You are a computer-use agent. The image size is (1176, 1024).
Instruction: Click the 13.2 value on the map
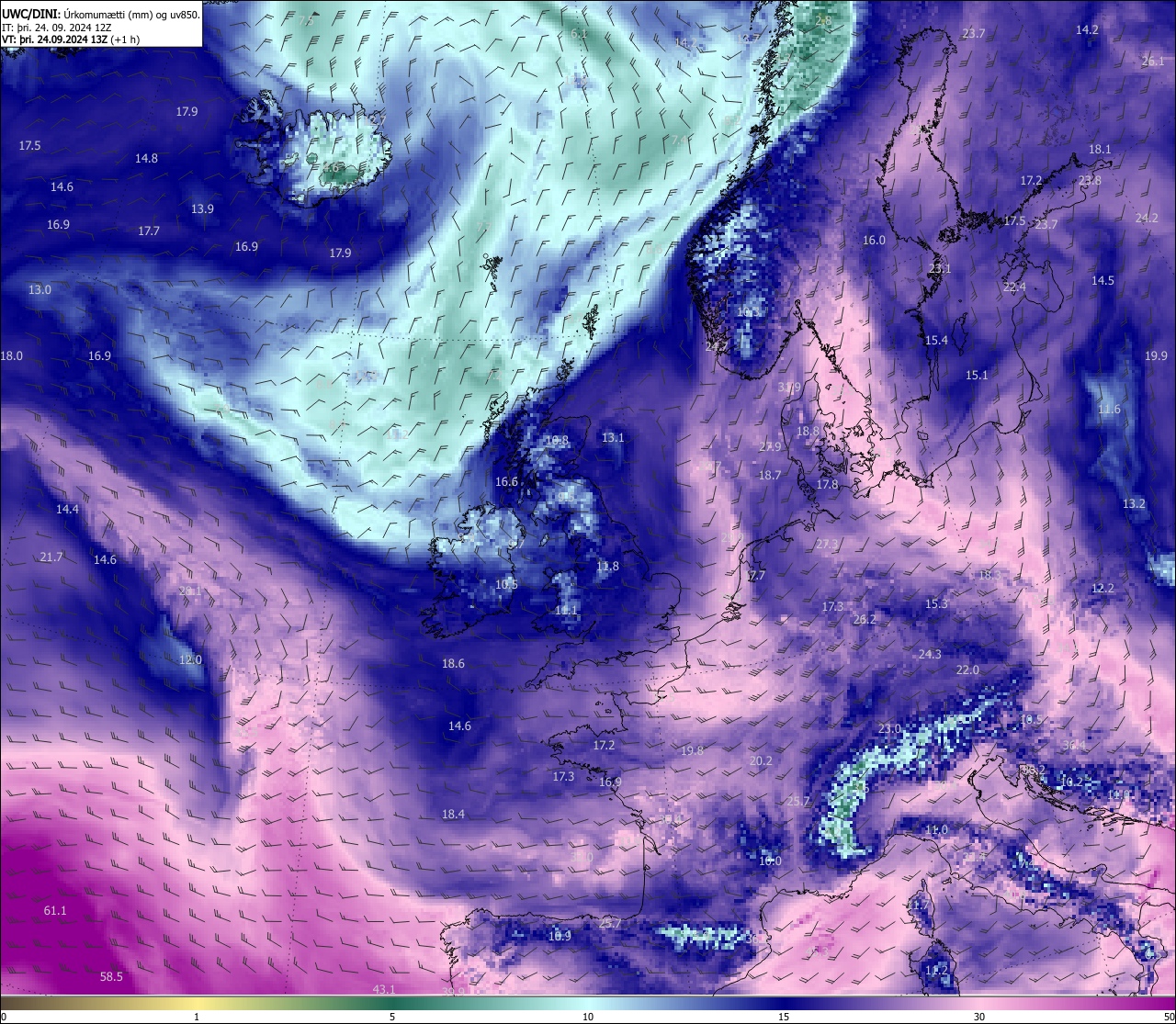pos(1134,503)
